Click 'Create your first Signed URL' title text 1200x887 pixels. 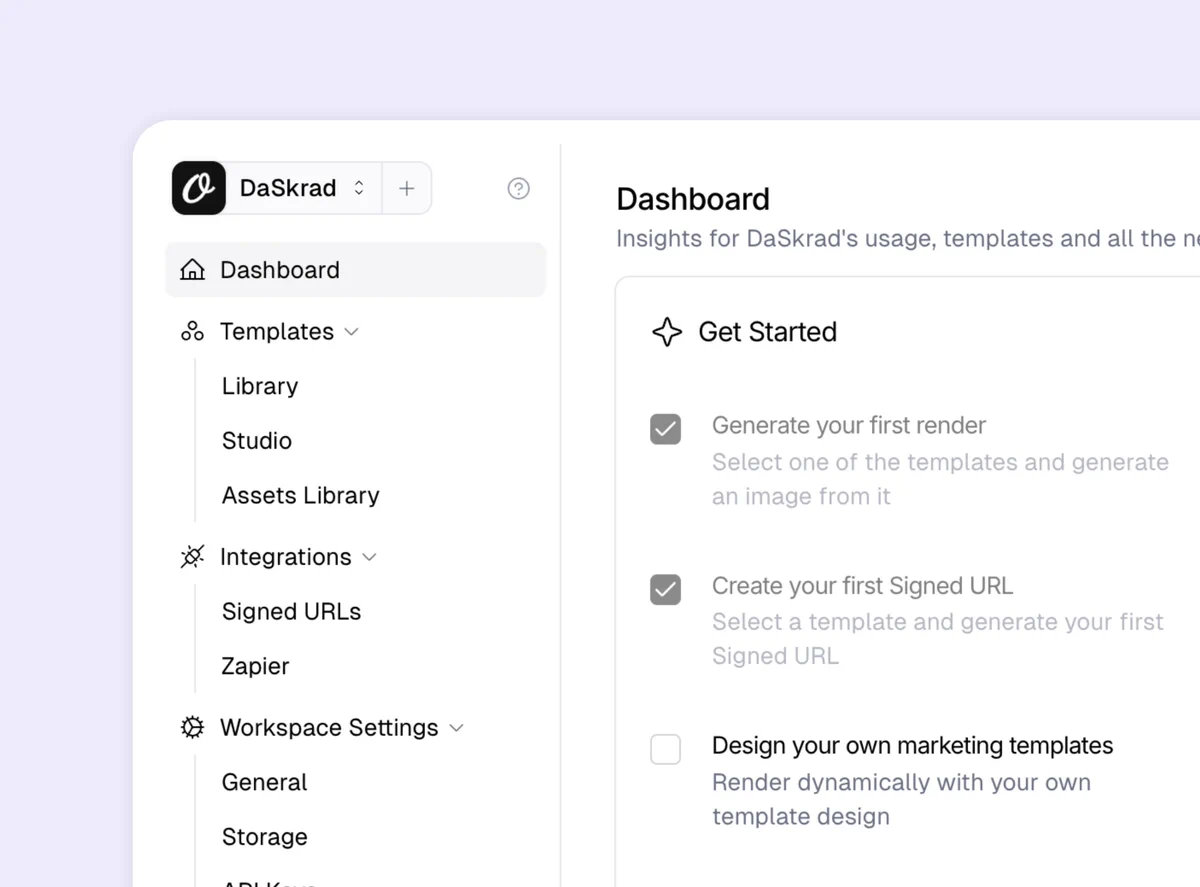click(863, 586)
